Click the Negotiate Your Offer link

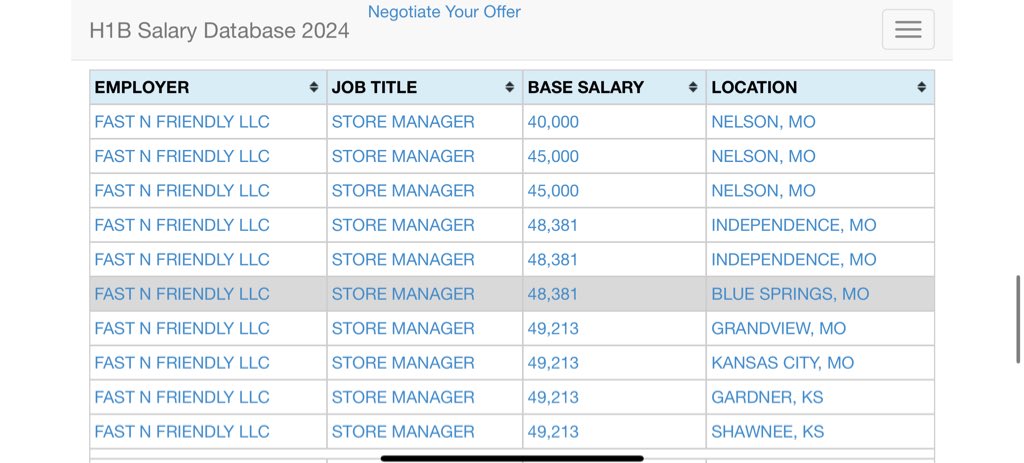pyautogui.click(x=444, y=12)
